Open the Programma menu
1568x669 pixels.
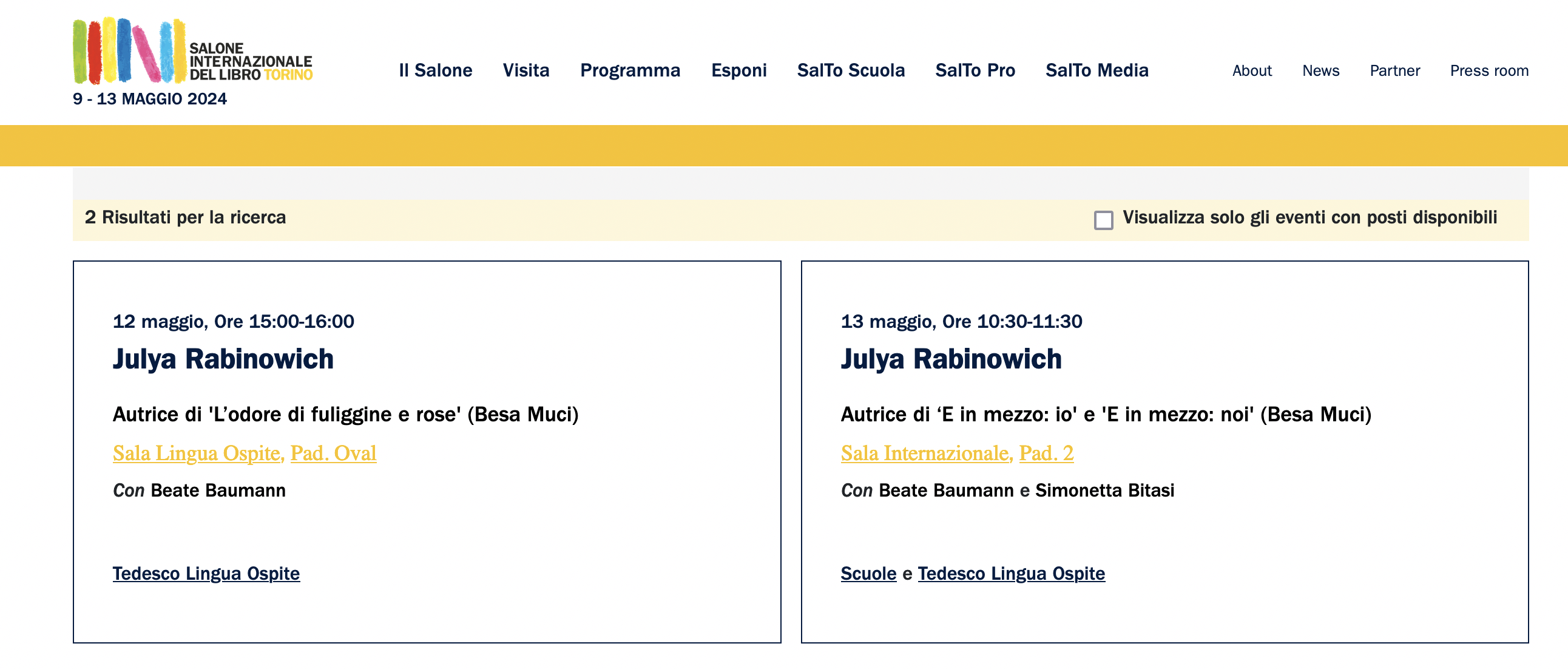pos(630,70)
